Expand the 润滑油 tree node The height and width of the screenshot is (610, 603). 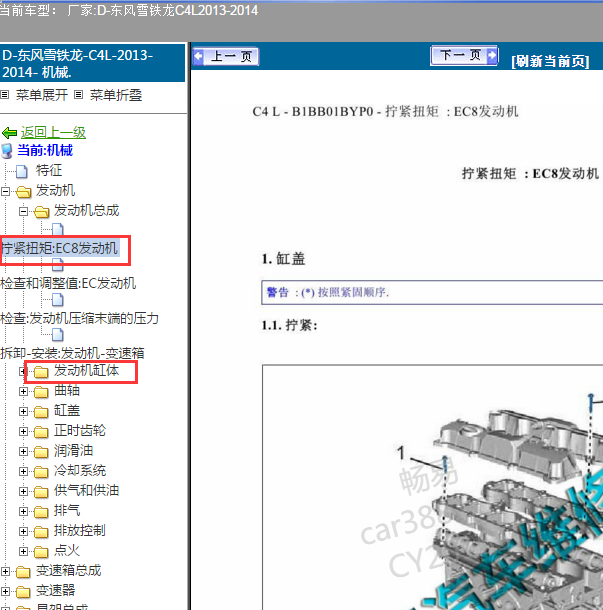click(23, 452)
